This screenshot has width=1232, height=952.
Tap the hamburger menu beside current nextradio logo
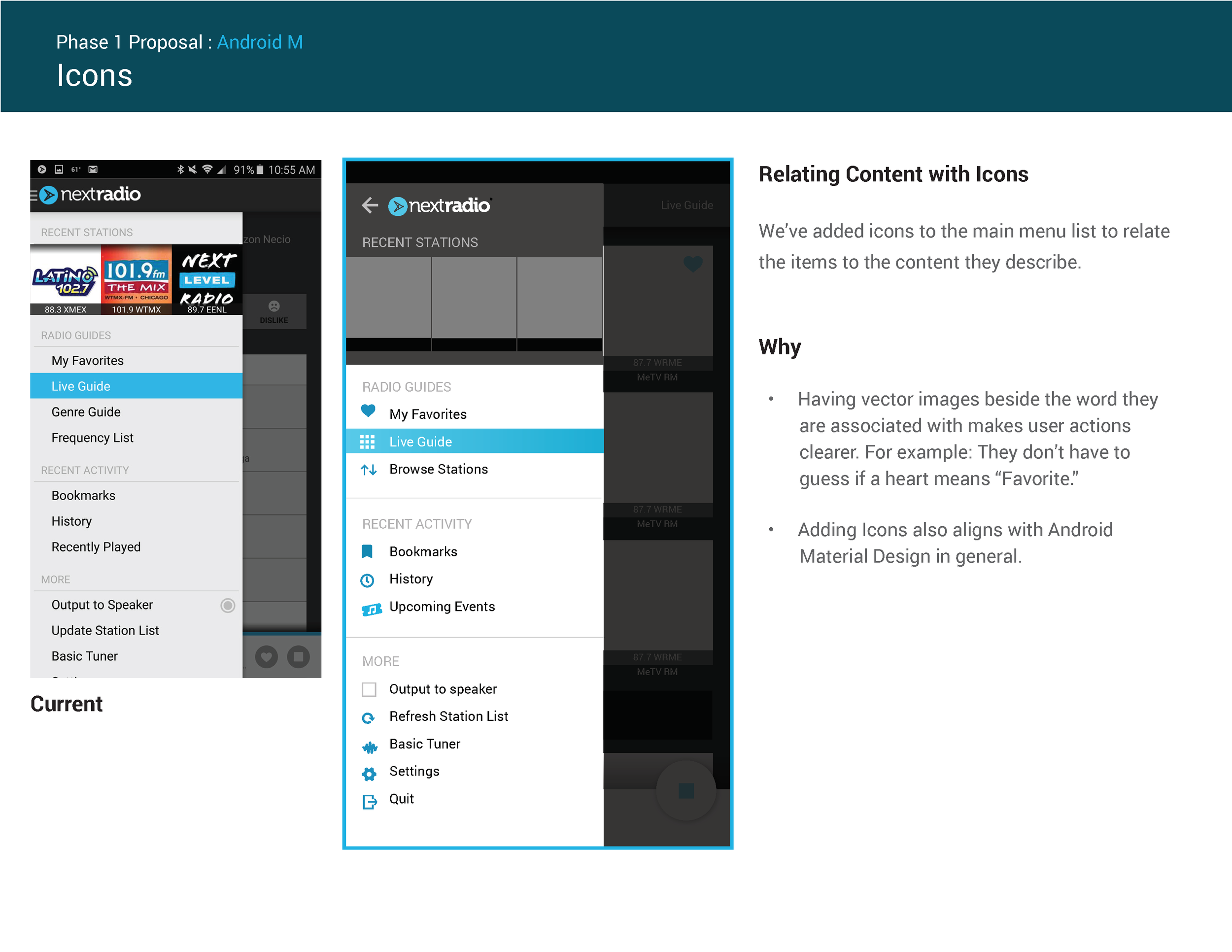point(34,195)
